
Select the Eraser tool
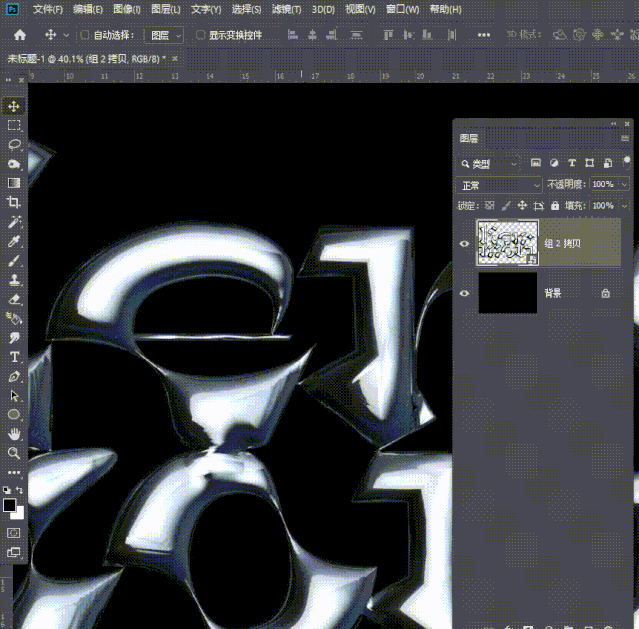pyautogui.click(x=14, y=299)
